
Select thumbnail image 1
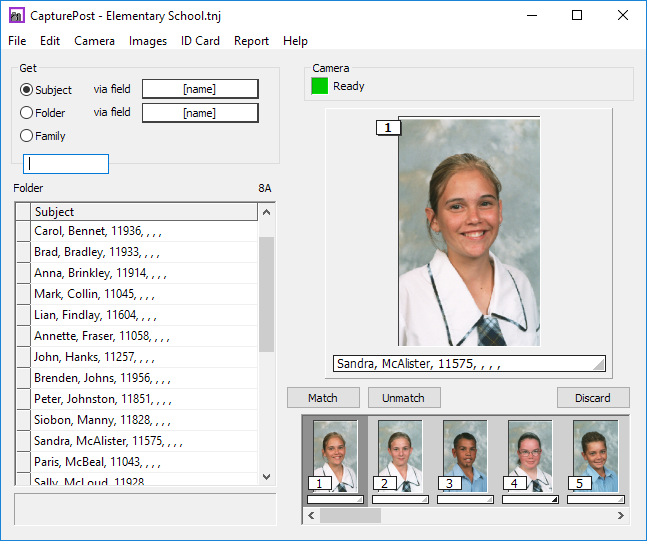click(335, 456)
